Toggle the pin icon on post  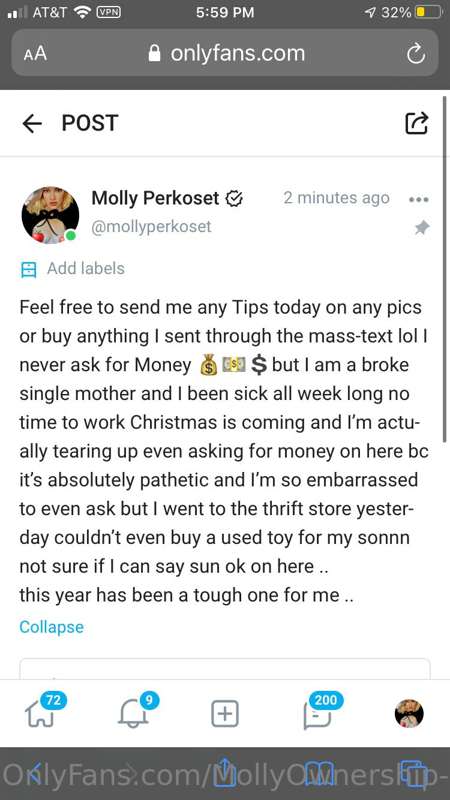[421, 228]
